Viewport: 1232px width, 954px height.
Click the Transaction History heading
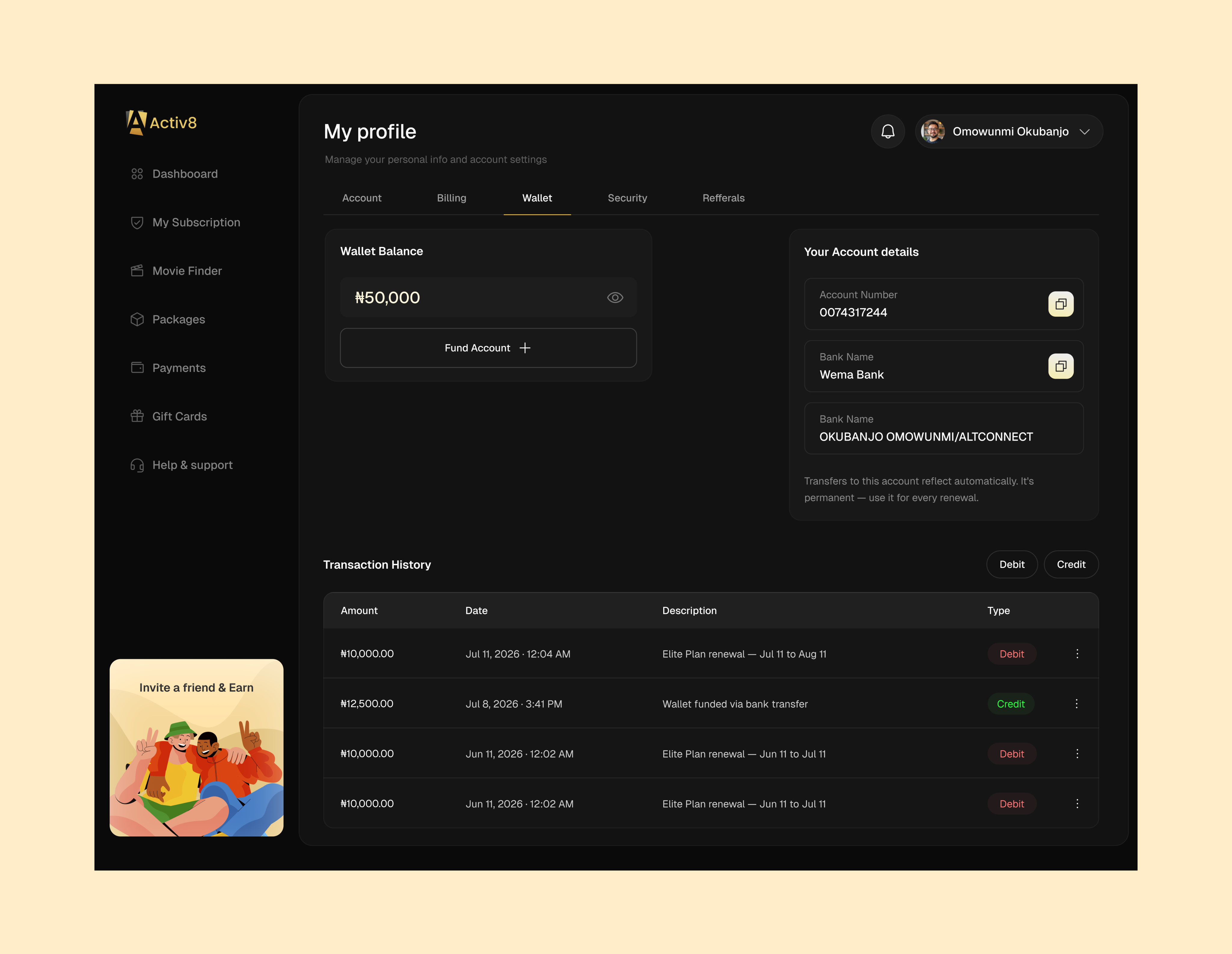(377, 565)
